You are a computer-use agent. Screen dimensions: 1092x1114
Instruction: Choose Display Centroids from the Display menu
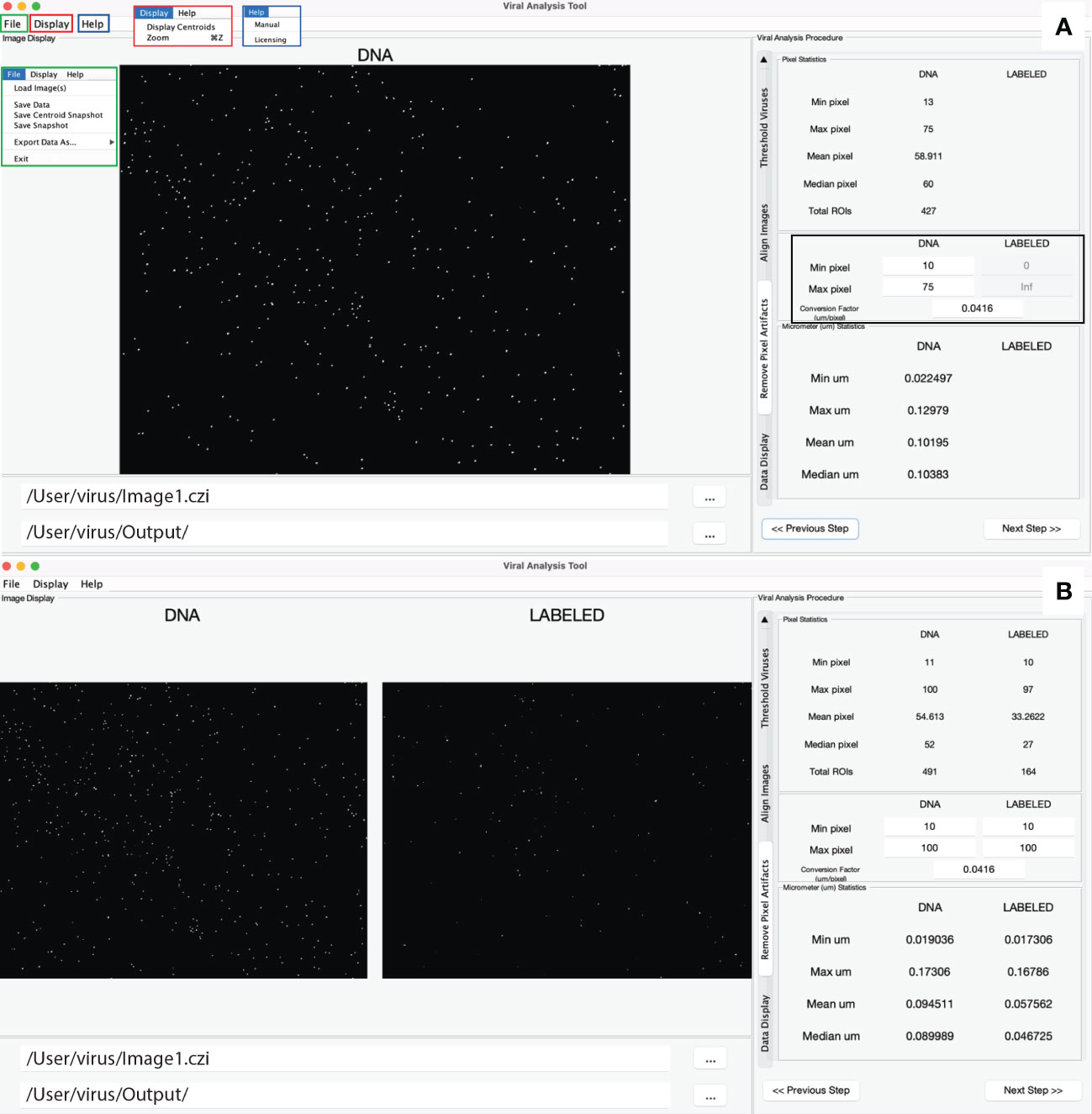pyautogui.click(x=181, y=27)
